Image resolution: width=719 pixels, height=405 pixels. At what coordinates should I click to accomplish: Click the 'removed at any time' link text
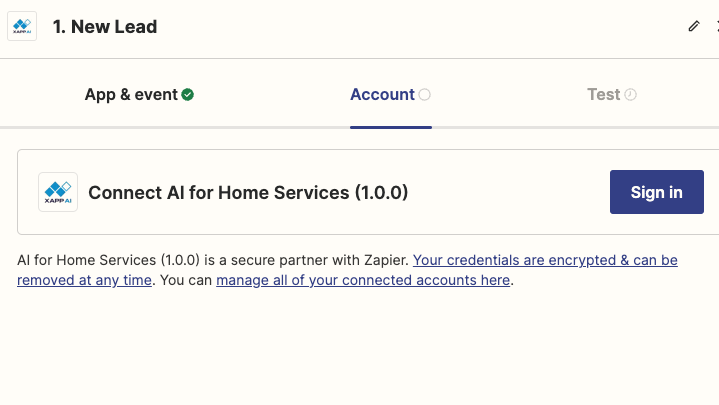(84, 280)
